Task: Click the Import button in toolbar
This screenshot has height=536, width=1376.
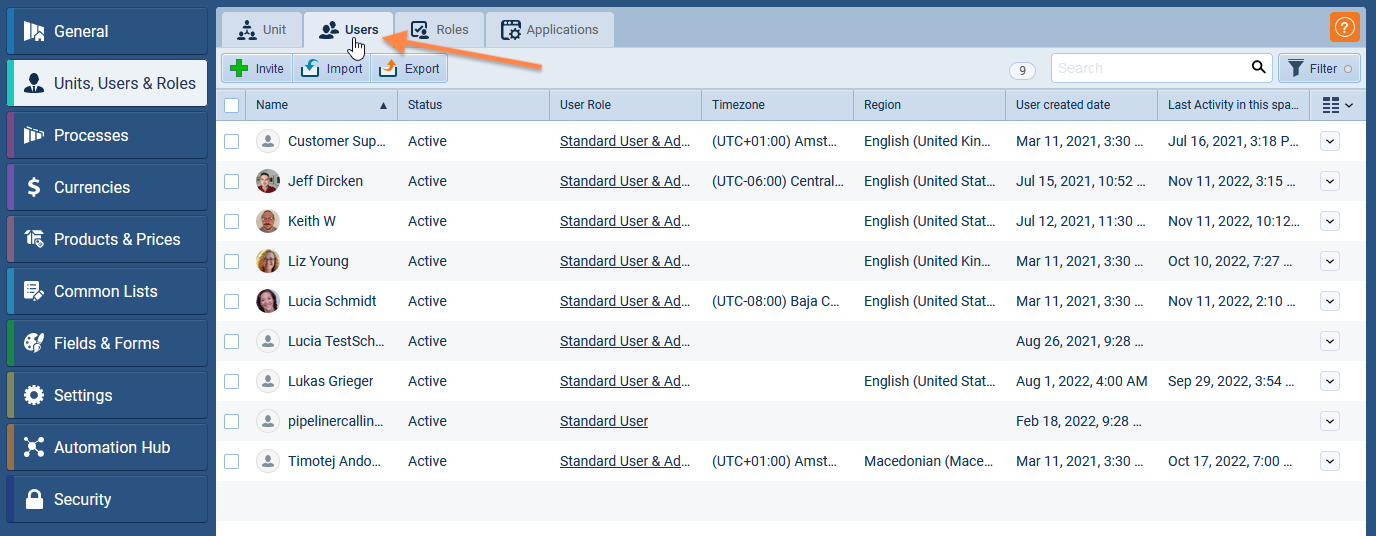Action: pyautogui.click(x=332, y=68)
